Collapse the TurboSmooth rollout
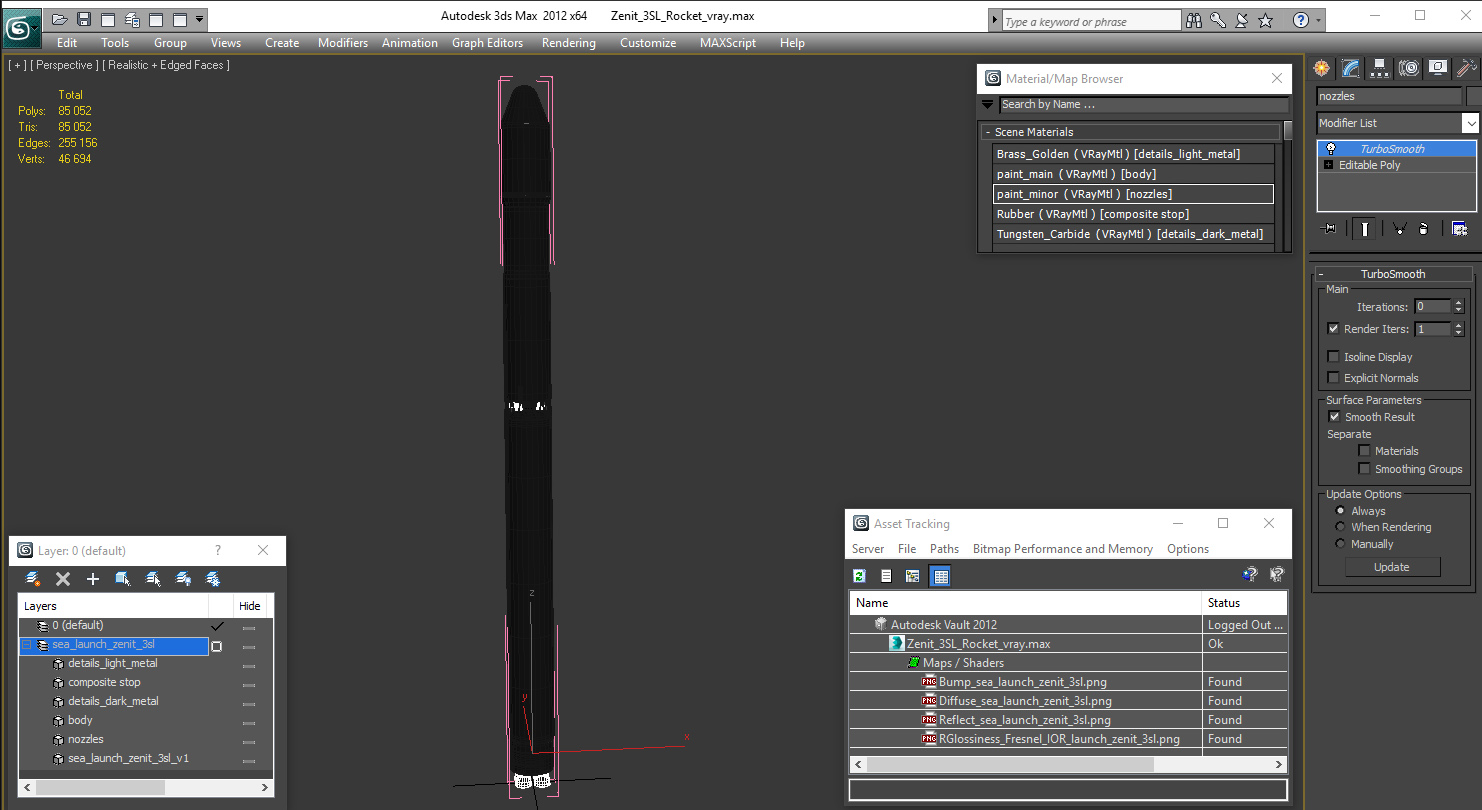The image size is (1482, 810). pos(1394,274)
